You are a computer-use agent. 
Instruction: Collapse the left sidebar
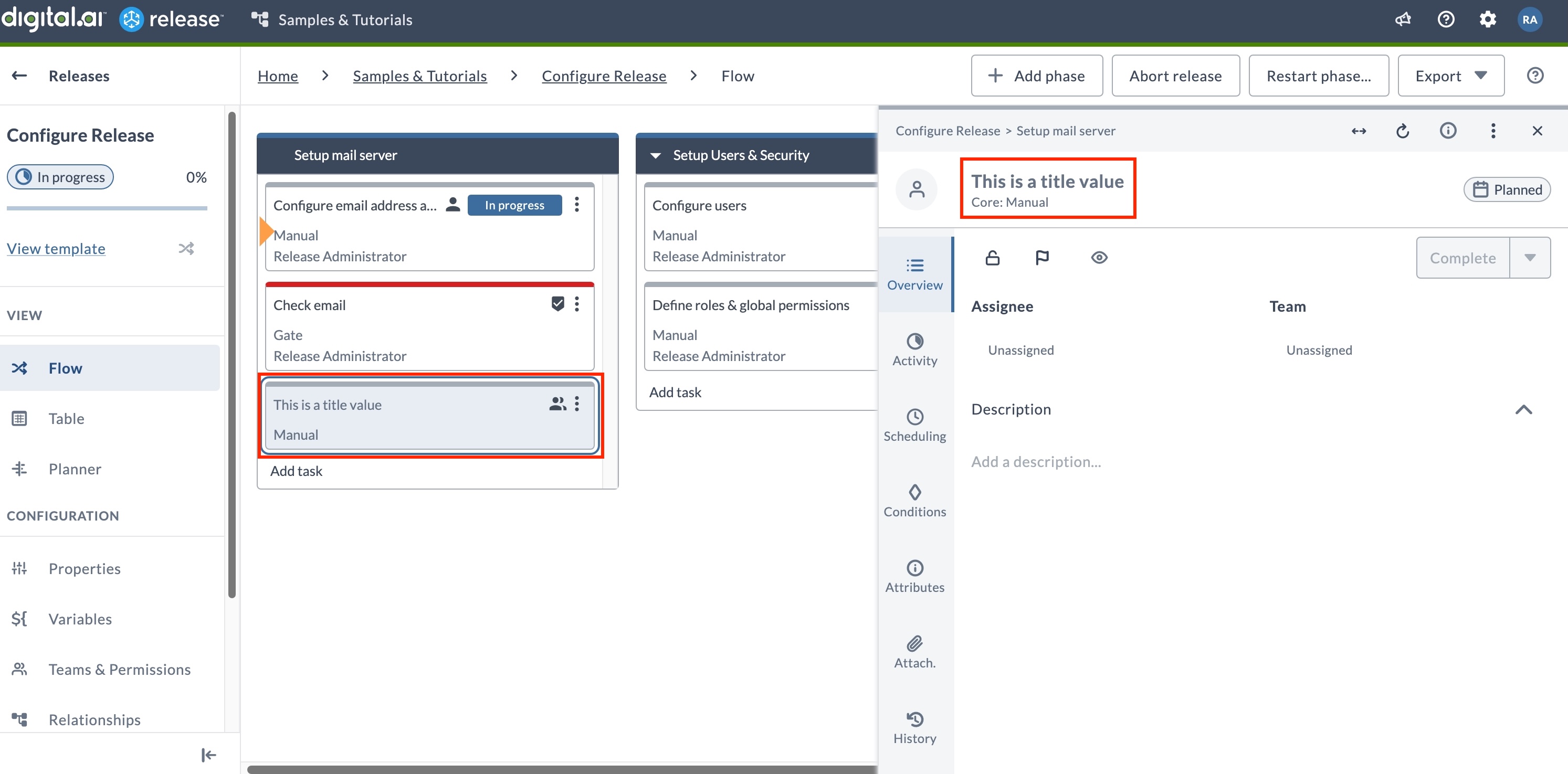(208, 755)
